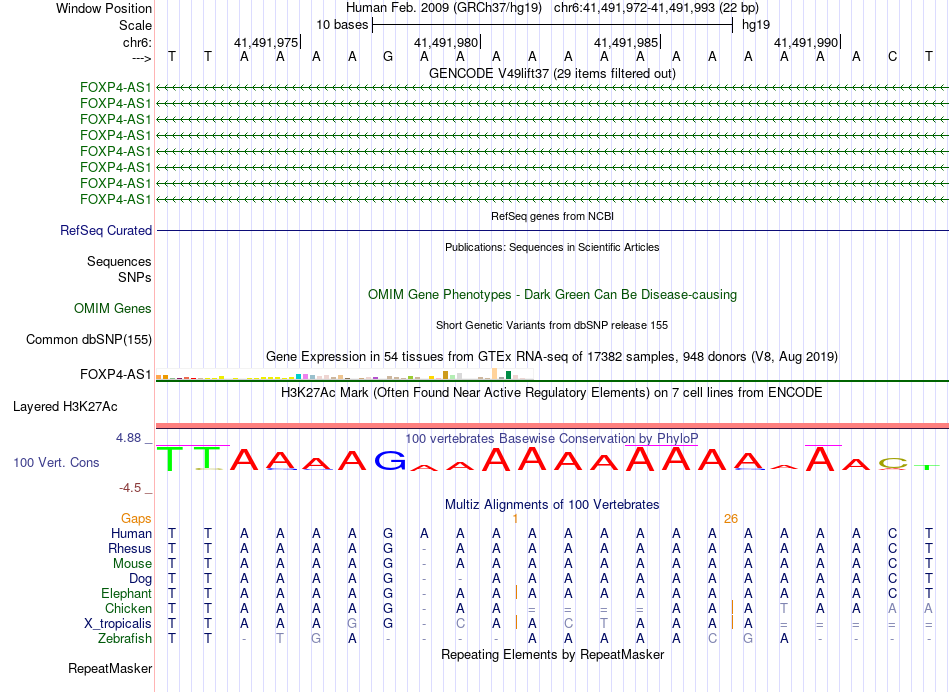950x692 pixels.
Task: Click the Zebrafish alignment species label
Action: (x=125, y=639)
